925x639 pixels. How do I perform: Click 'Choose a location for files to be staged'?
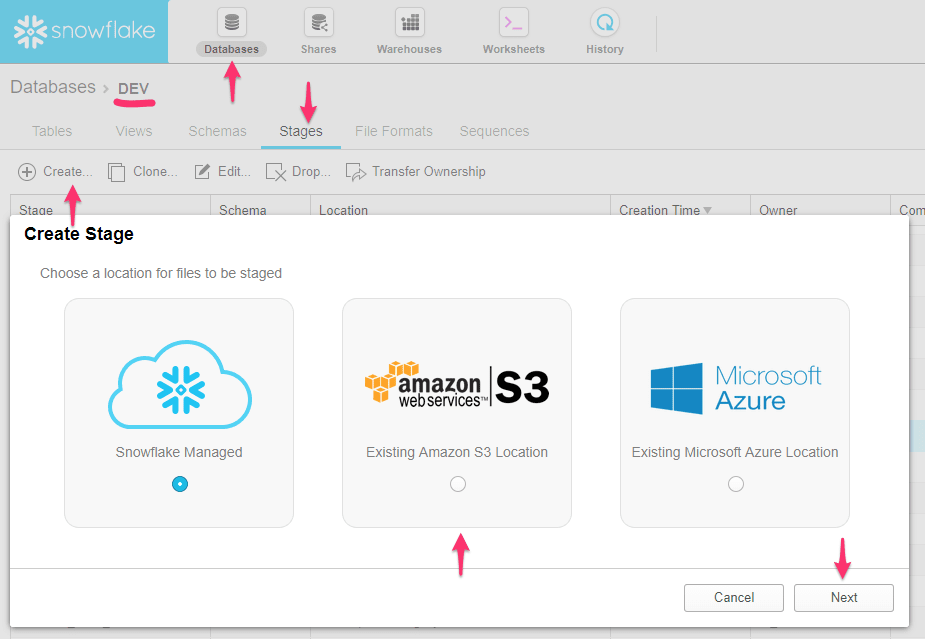tap(161, 273)
